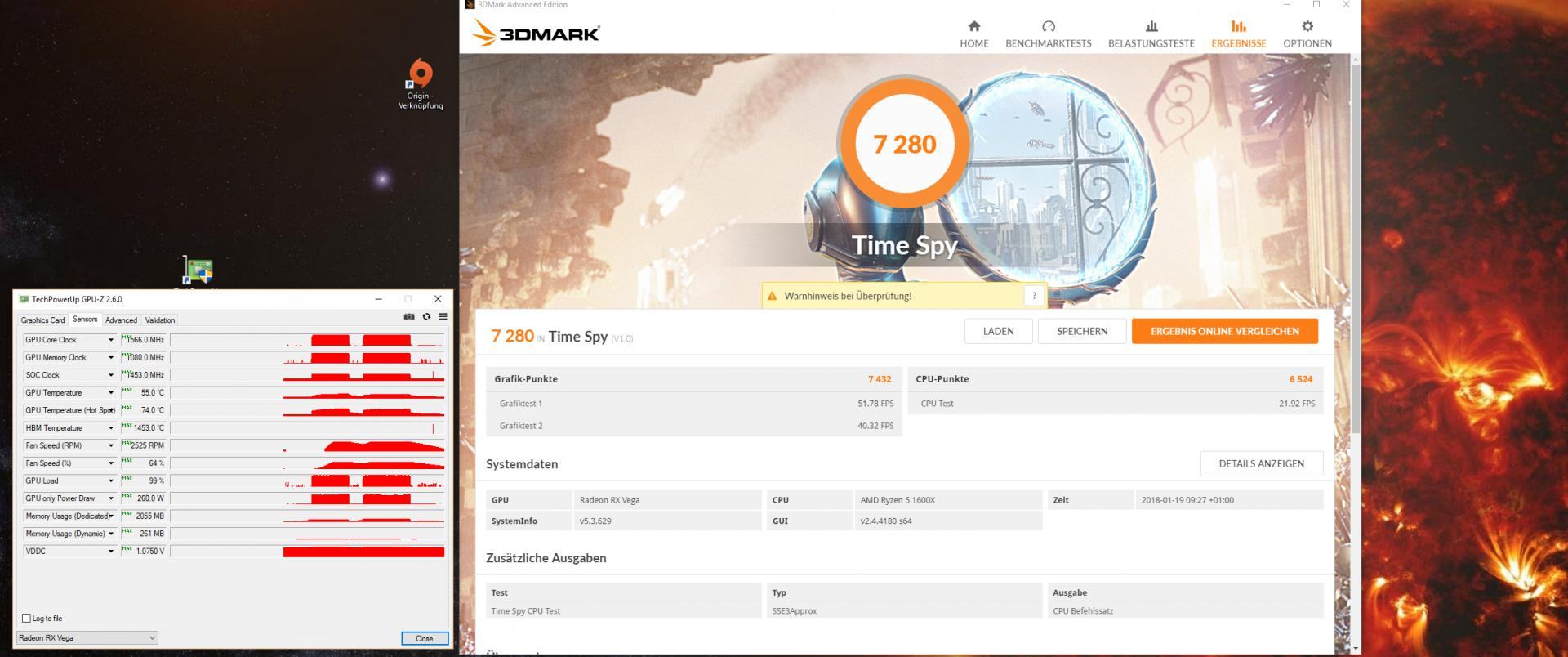
Task: Click Grafiktest 2 result 40.32 FPS
Action: [875, 426]
